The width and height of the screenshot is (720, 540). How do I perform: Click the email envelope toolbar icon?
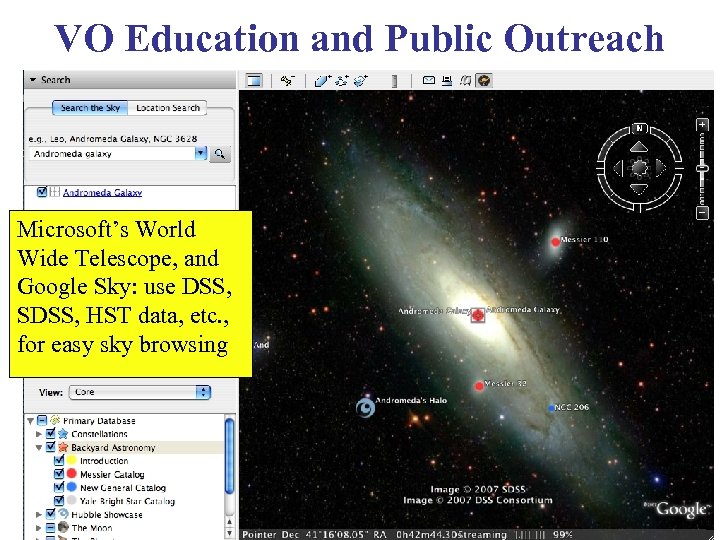[429, 80]
